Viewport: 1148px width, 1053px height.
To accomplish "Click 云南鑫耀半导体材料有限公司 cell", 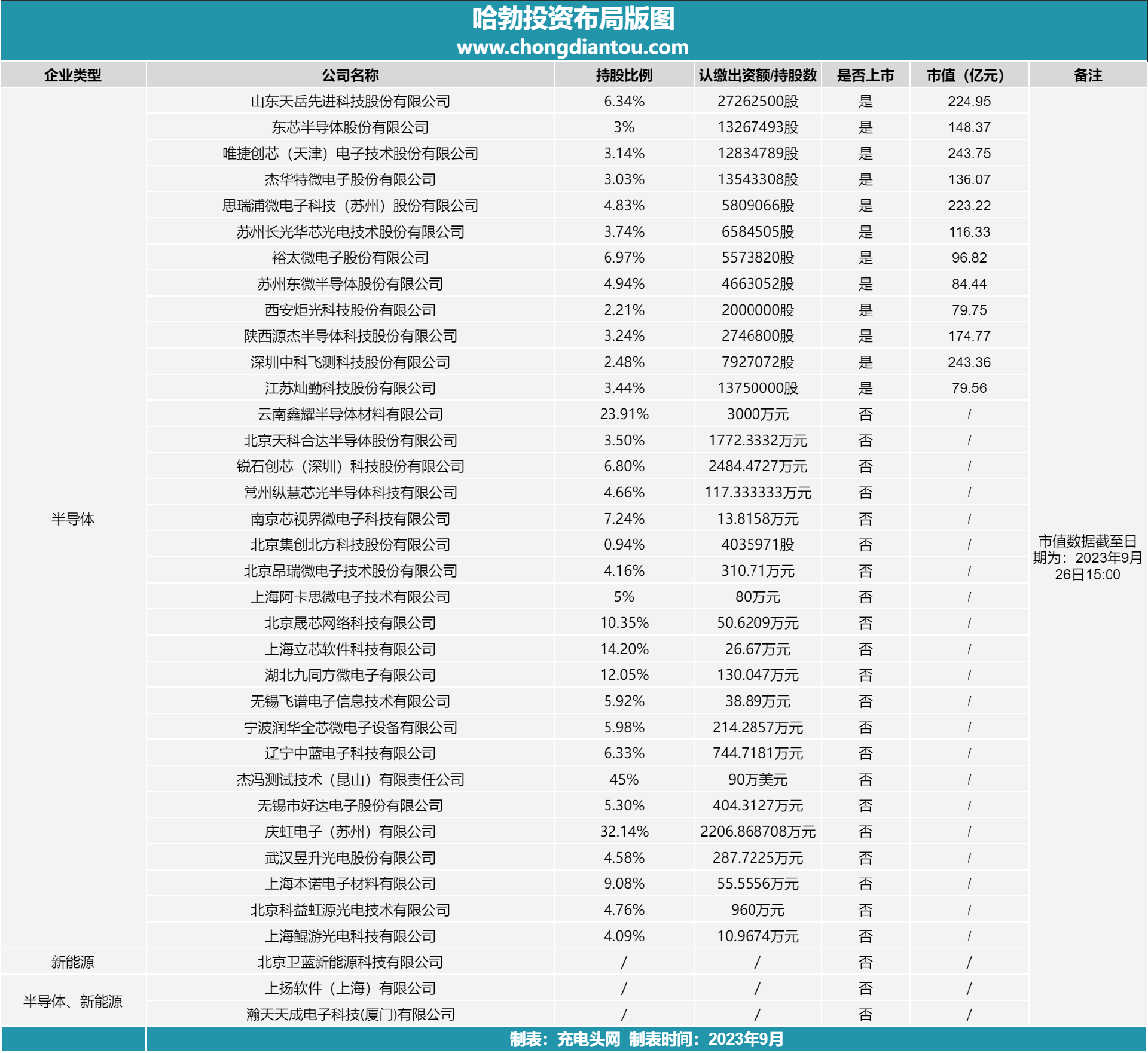I will pos(350,414).
